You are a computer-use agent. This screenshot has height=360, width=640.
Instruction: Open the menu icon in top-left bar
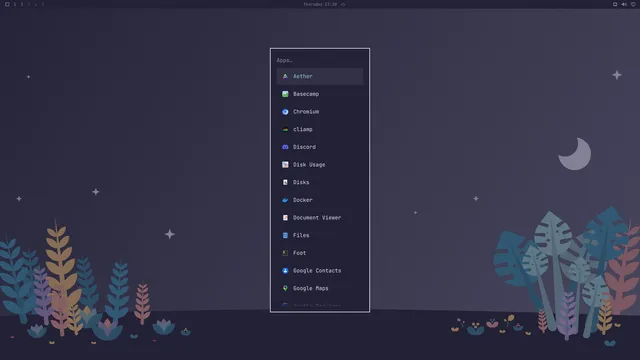click(7, 4)
